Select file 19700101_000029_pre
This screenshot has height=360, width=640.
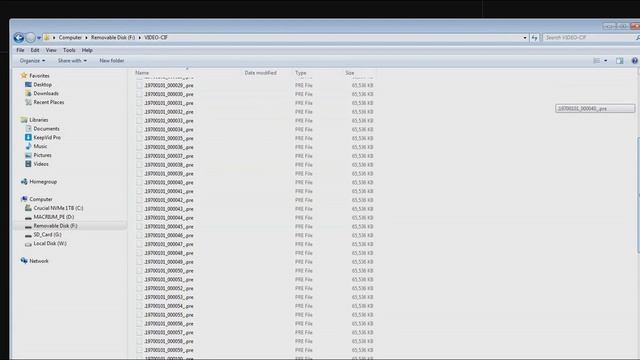[169, 86]
